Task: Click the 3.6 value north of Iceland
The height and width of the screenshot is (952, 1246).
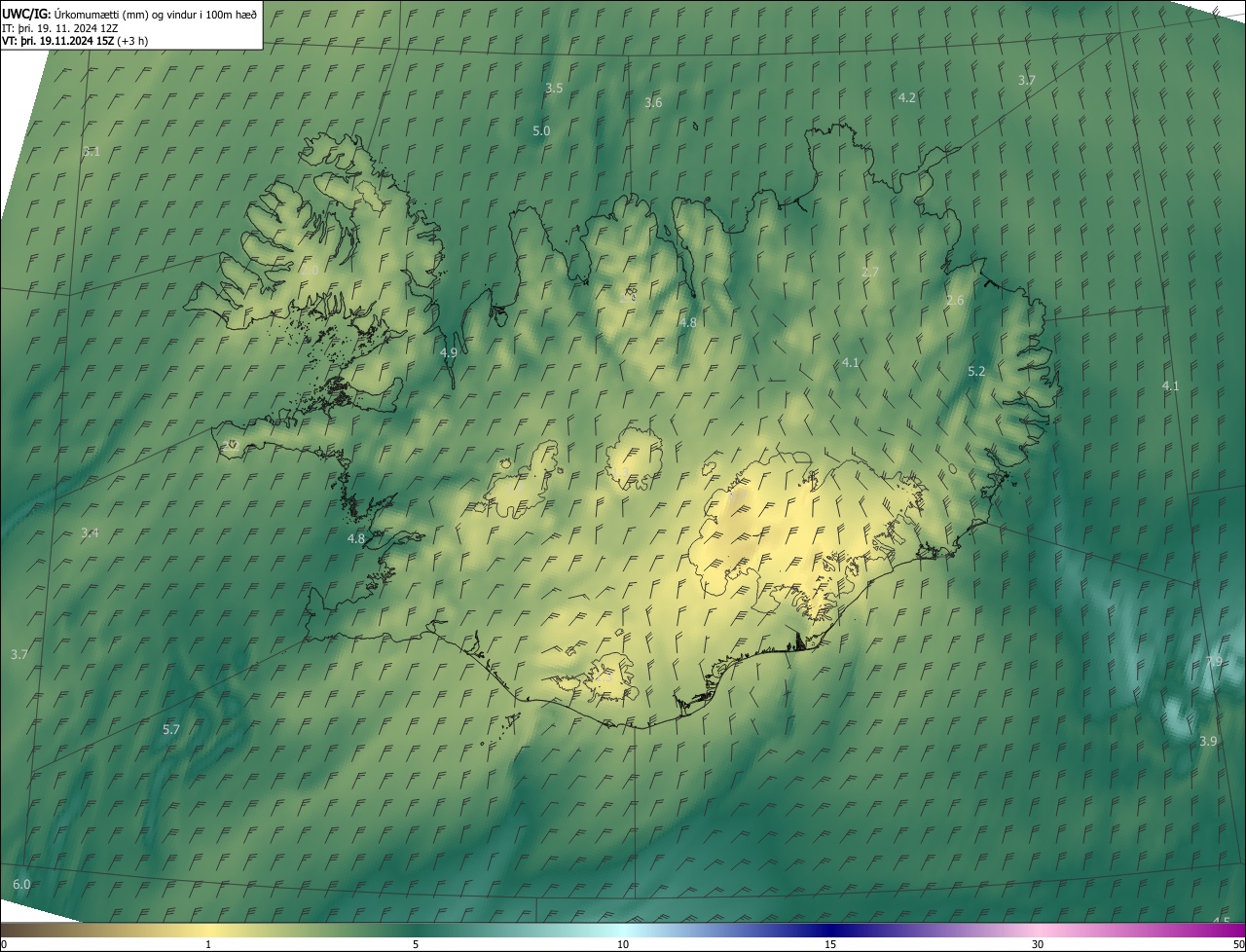Action: click(653, 102)
